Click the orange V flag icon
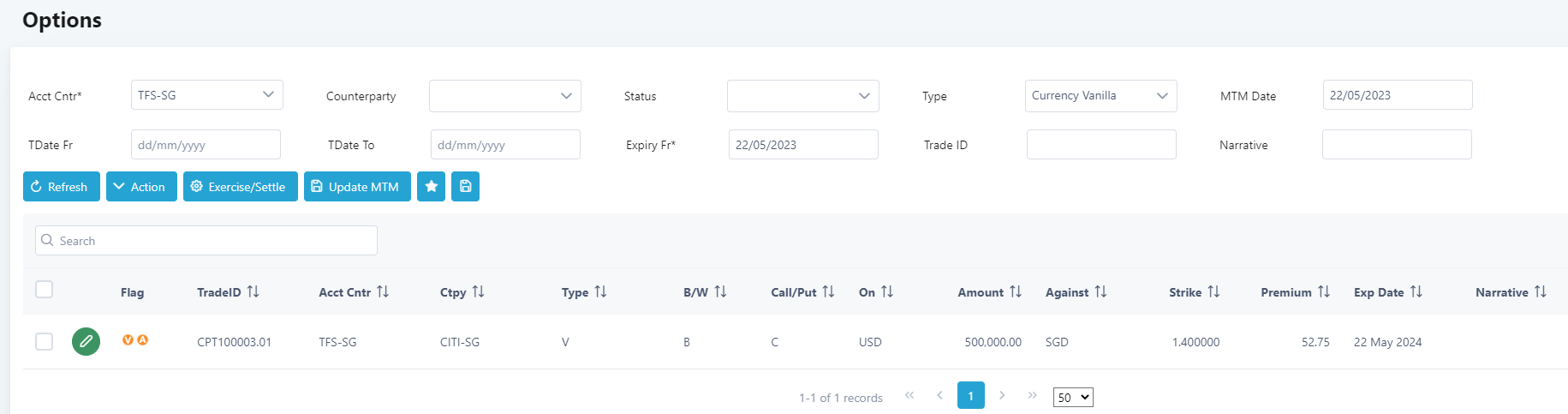 [x=128, y=340]
